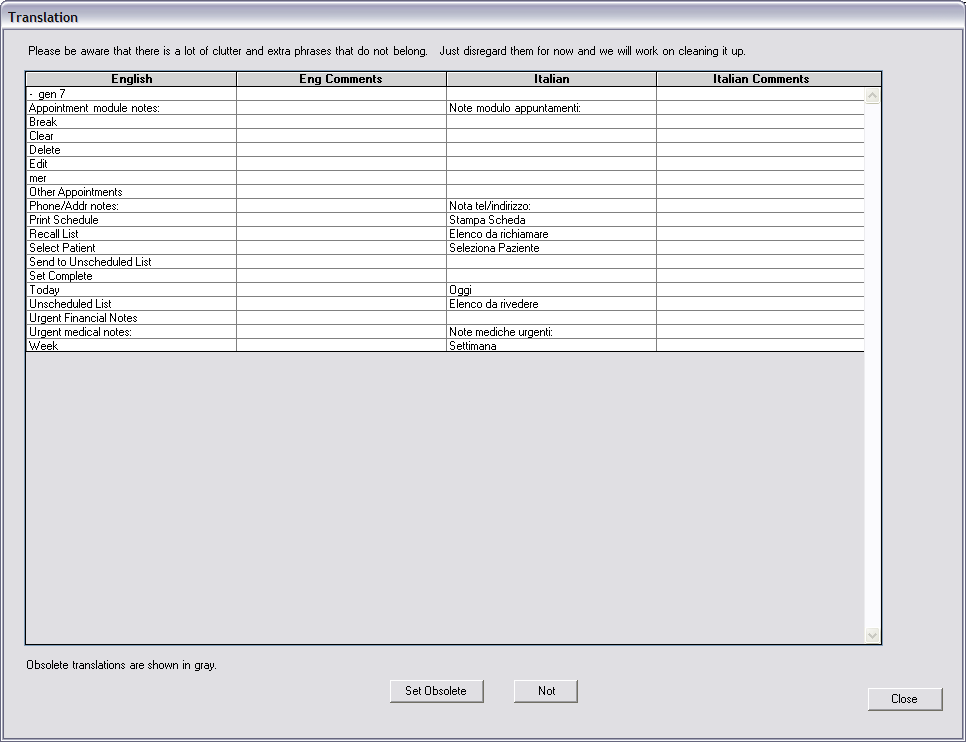Select the 'Today' English cell
Viewport: 966px width, 742px height.
pyautogui.click(x=131, y=290)
